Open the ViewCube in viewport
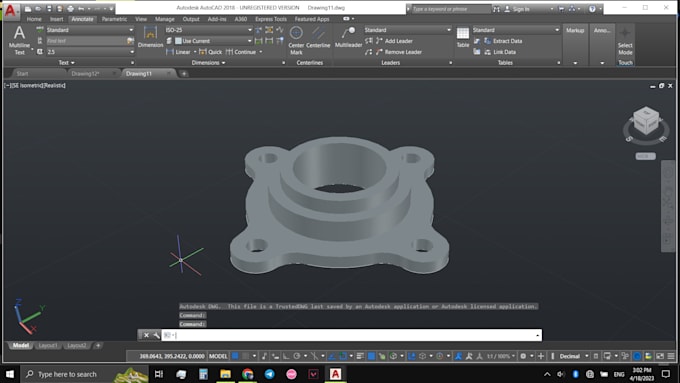680x383 pixels. pos(646,121)
